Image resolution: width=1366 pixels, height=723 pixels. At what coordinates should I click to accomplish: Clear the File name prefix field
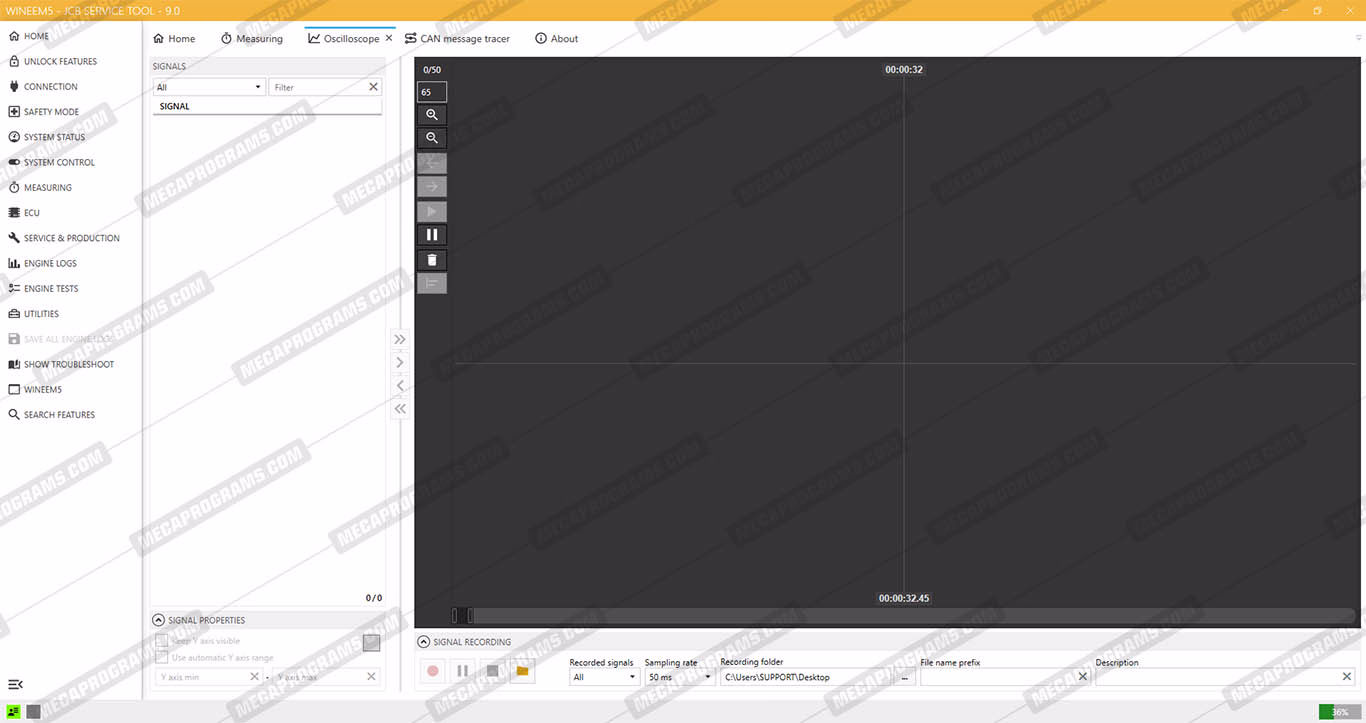[x=1082, y=677]
